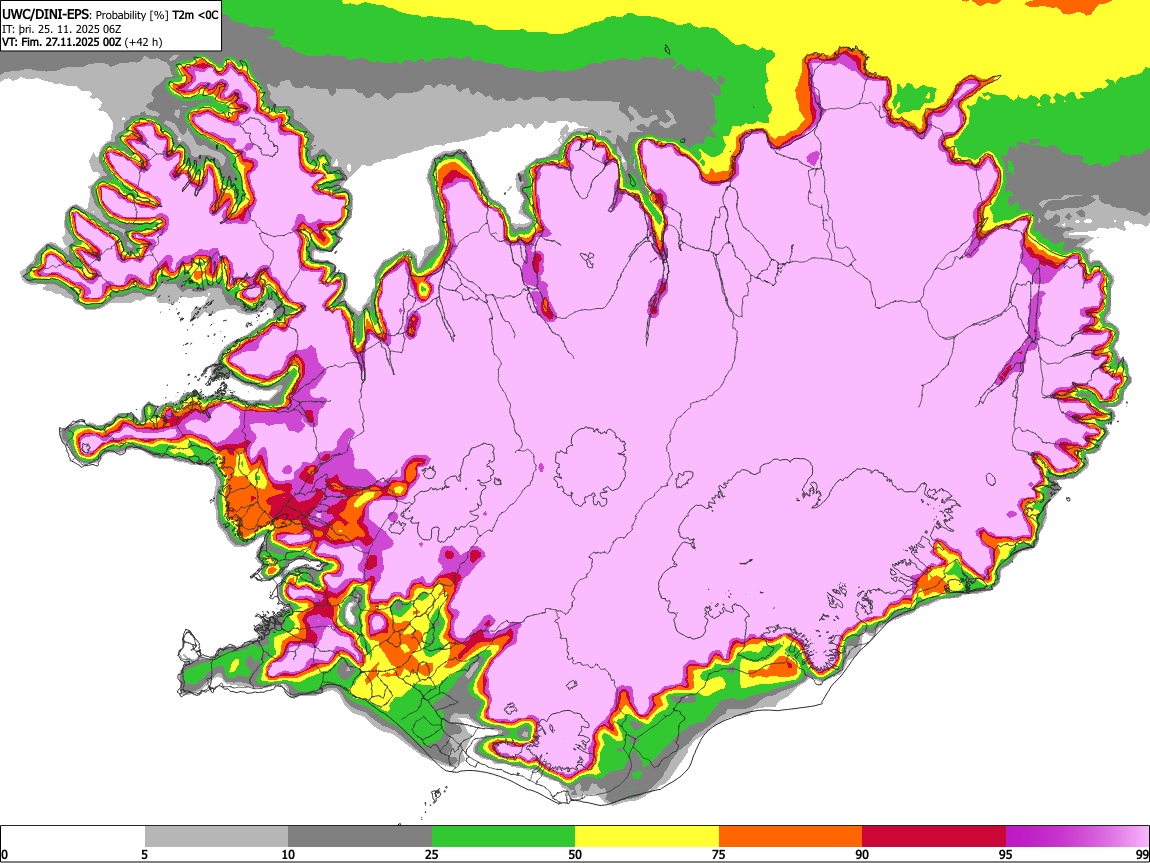Click the green 25-50% legend swatch
The image size is (1150, 863).
pos(503,836)
